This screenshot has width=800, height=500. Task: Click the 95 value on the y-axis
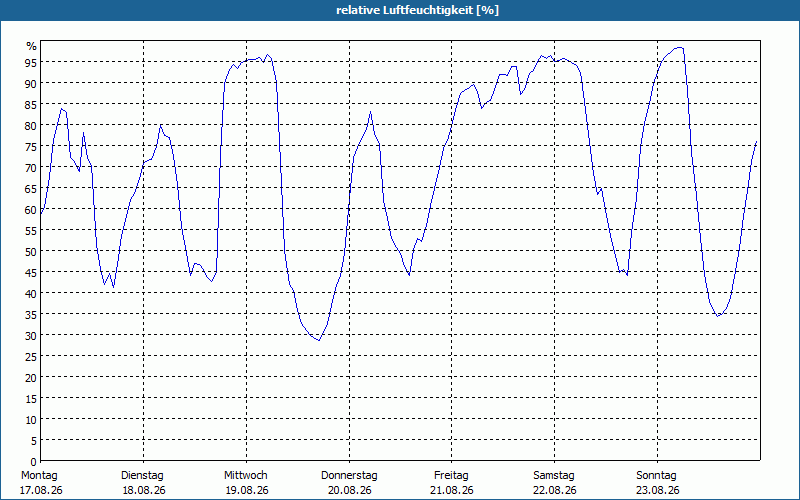[31, 63]
